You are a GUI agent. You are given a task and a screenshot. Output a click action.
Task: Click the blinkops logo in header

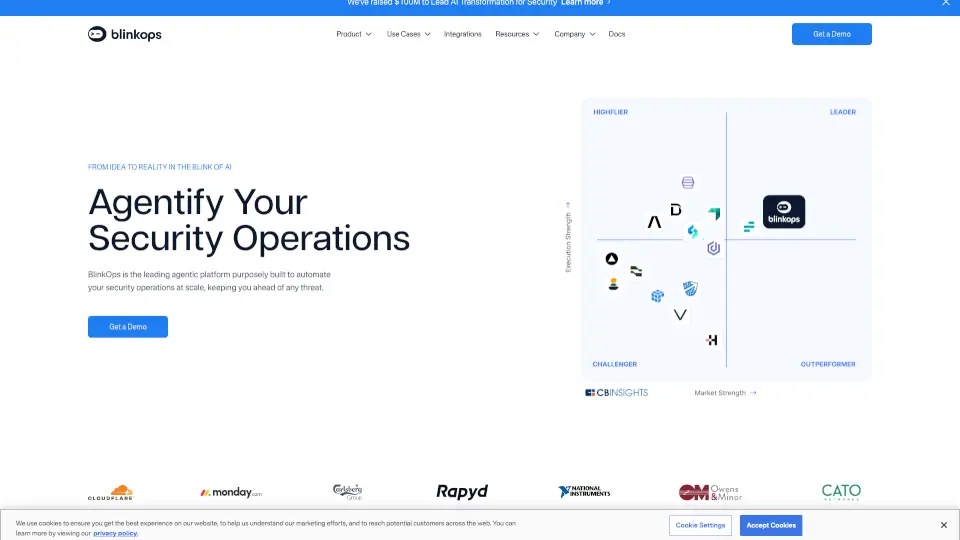(125, 34)
